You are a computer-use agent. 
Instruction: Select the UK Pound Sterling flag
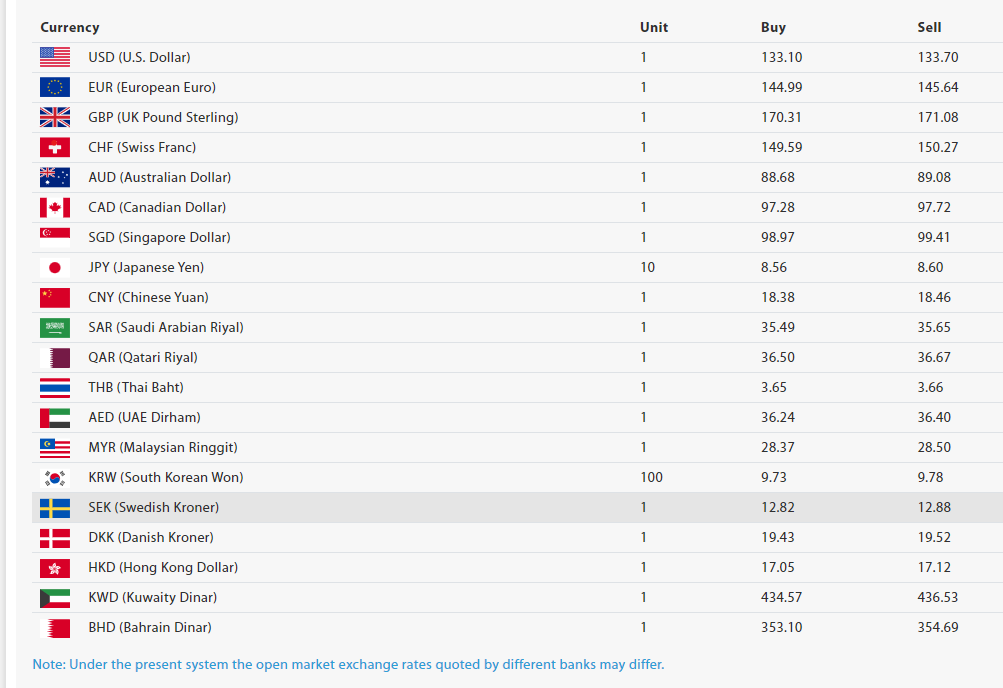click(x=55, y=117)
